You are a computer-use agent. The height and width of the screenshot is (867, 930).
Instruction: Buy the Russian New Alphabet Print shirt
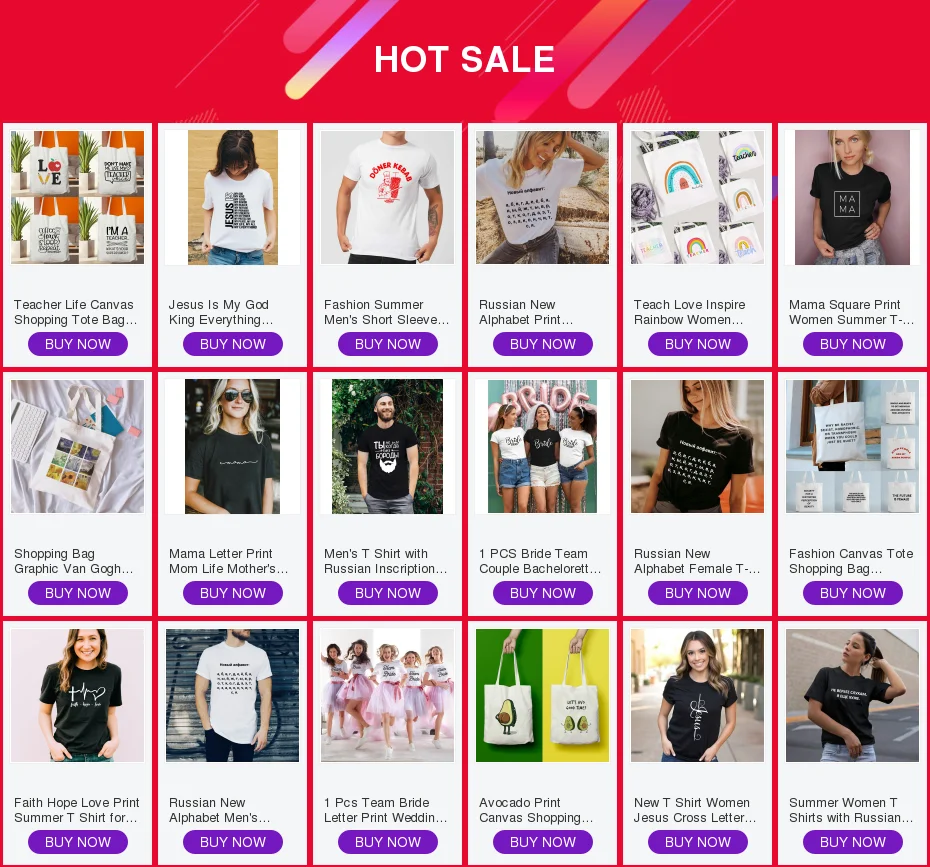543,344
